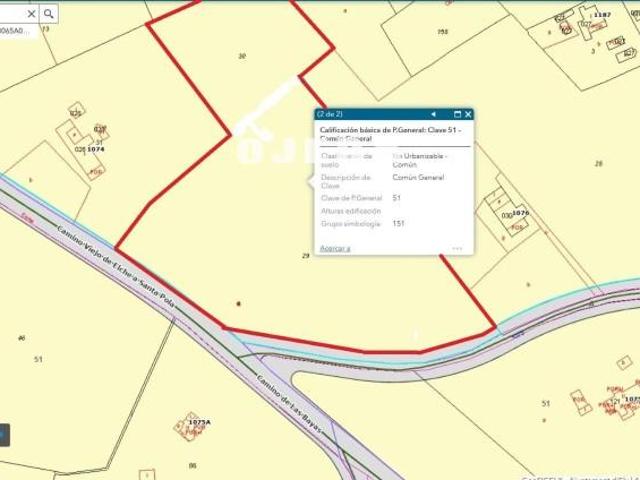
Task: Select the 'Grupo simbología' value 151
Action: [x=398, y=223]
